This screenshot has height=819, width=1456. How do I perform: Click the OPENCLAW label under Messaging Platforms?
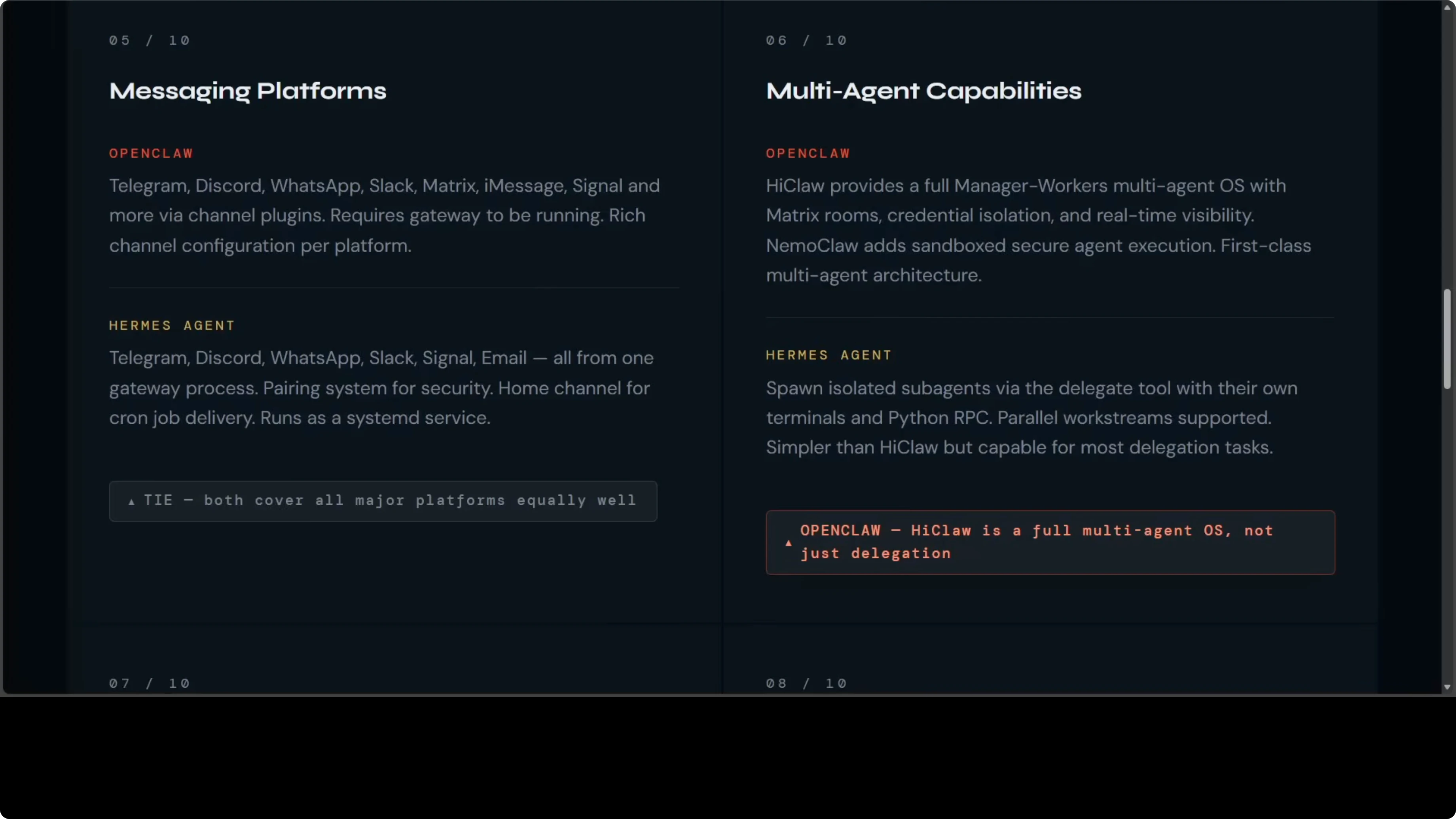151,153
